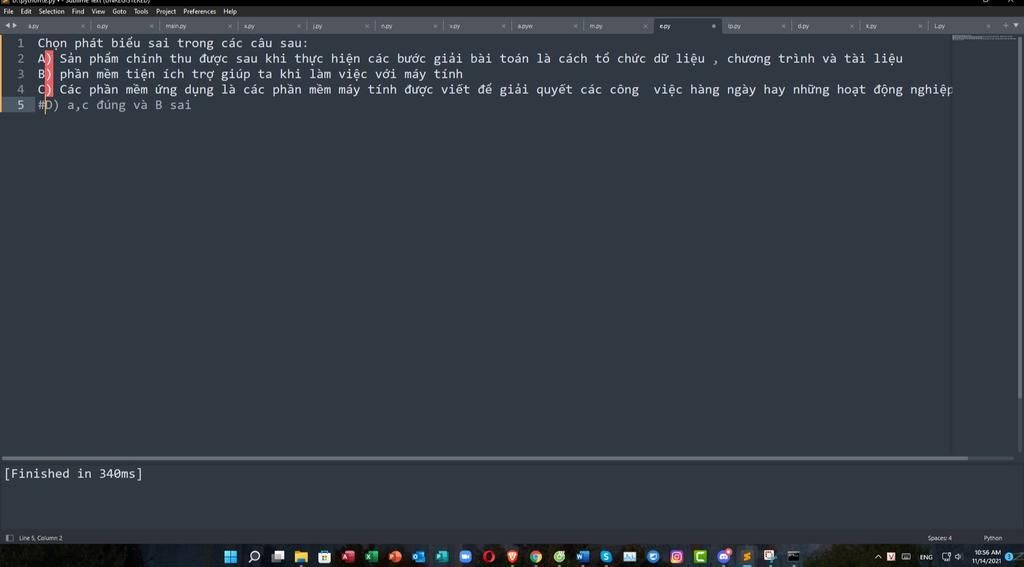Open Task View from taskbar
Viewport: 1024px width, 567px height.
(x=278, y=557)
